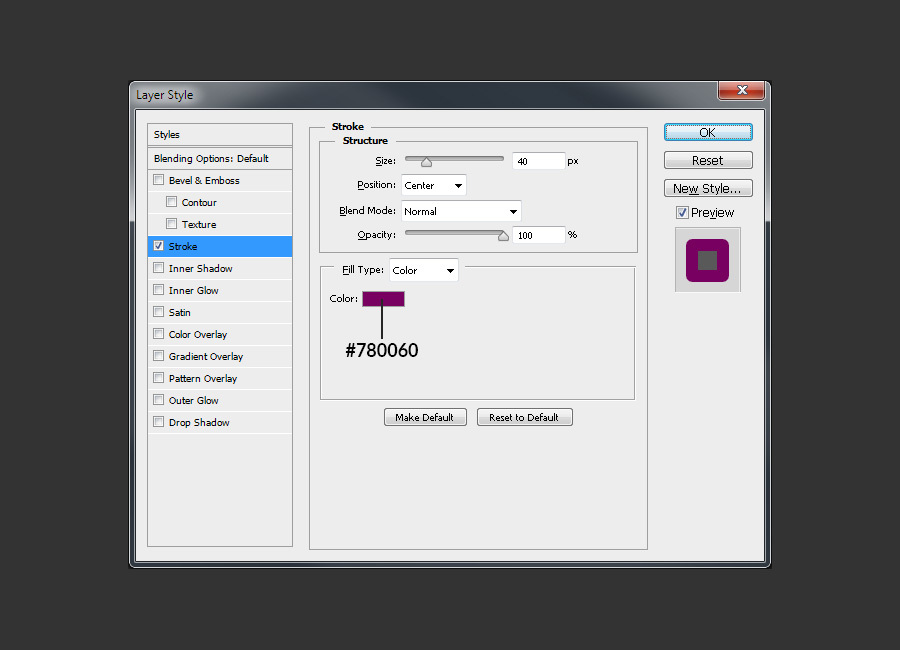Enable the Color Overlay effect
The height and width of the screenshot is (650, 900).
click(158, 334)
